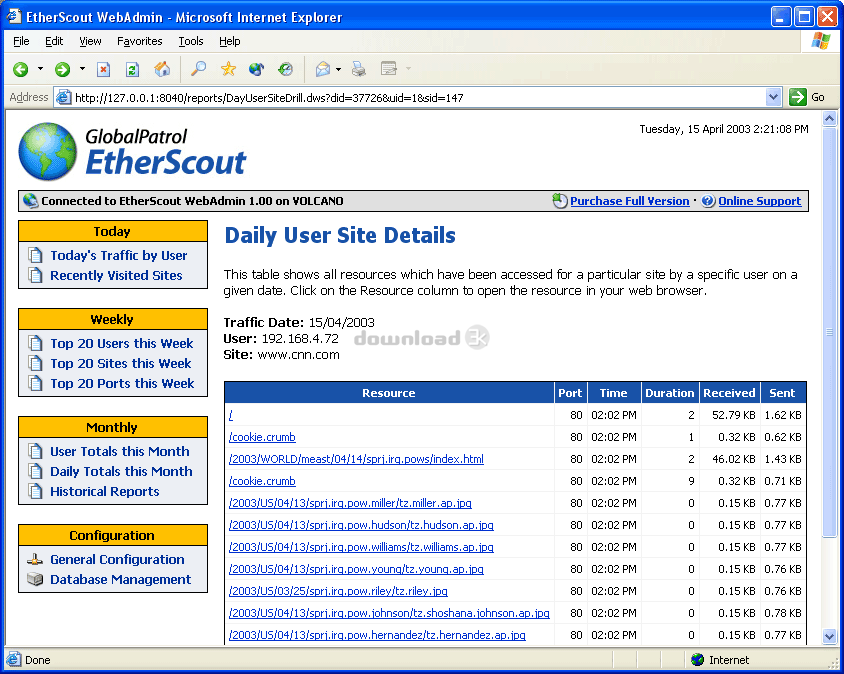Click the Online Support help icon
This screenshot has height=674, width=844.
point(708,201)
